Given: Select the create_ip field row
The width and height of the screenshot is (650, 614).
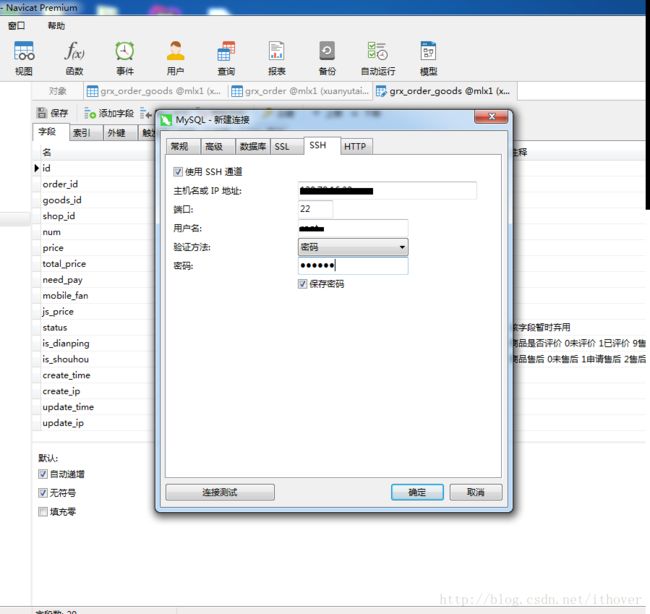Looking at the screenshot, I should point(94,391).
